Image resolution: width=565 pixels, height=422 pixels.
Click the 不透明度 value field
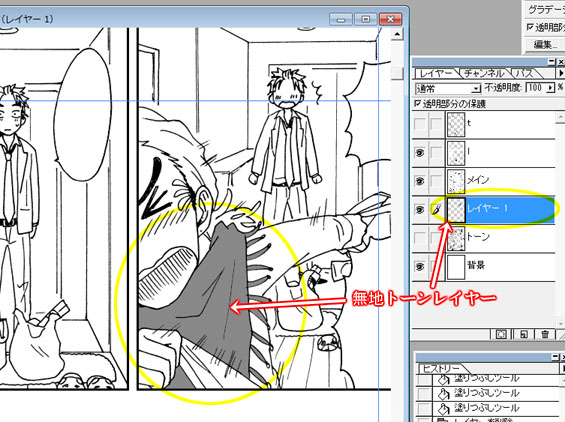536,88
